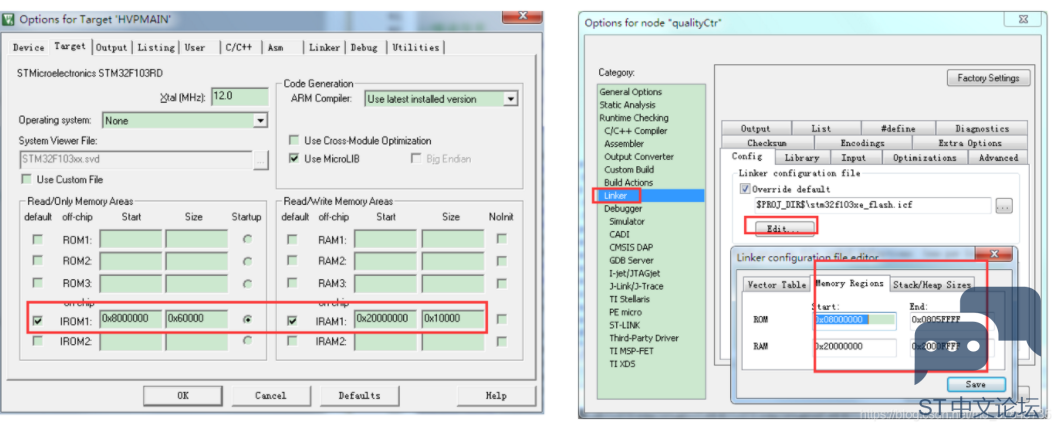Open Help in Keil options dialog

[496, 395]
